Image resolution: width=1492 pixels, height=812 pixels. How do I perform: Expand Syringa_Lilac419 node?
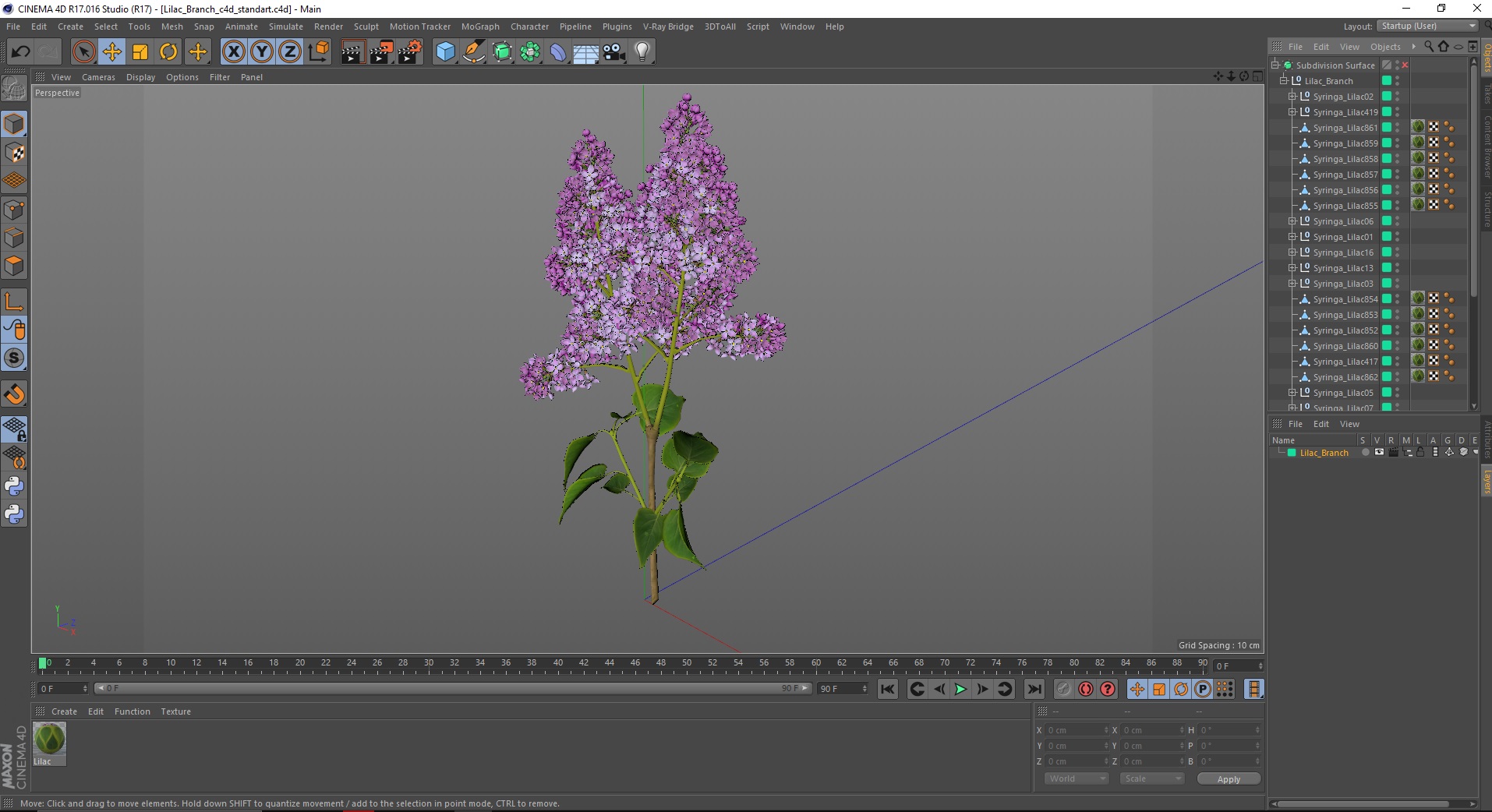click(1292, 112)
